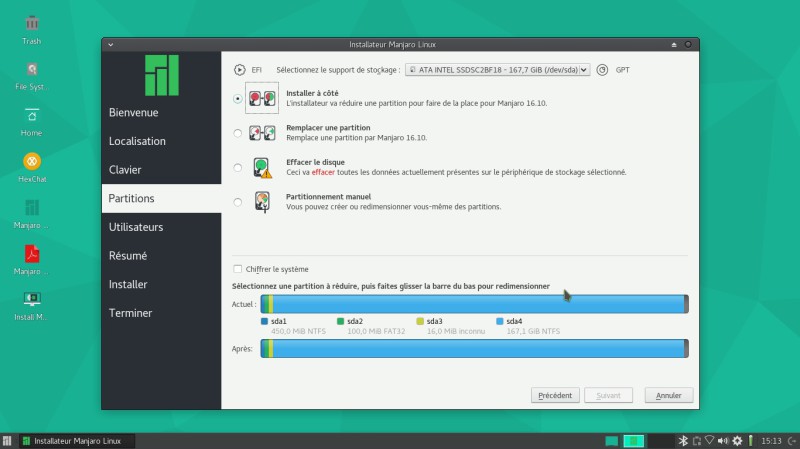
Task: Click the 15:13 clock on the panel
Action: (771, 441)
